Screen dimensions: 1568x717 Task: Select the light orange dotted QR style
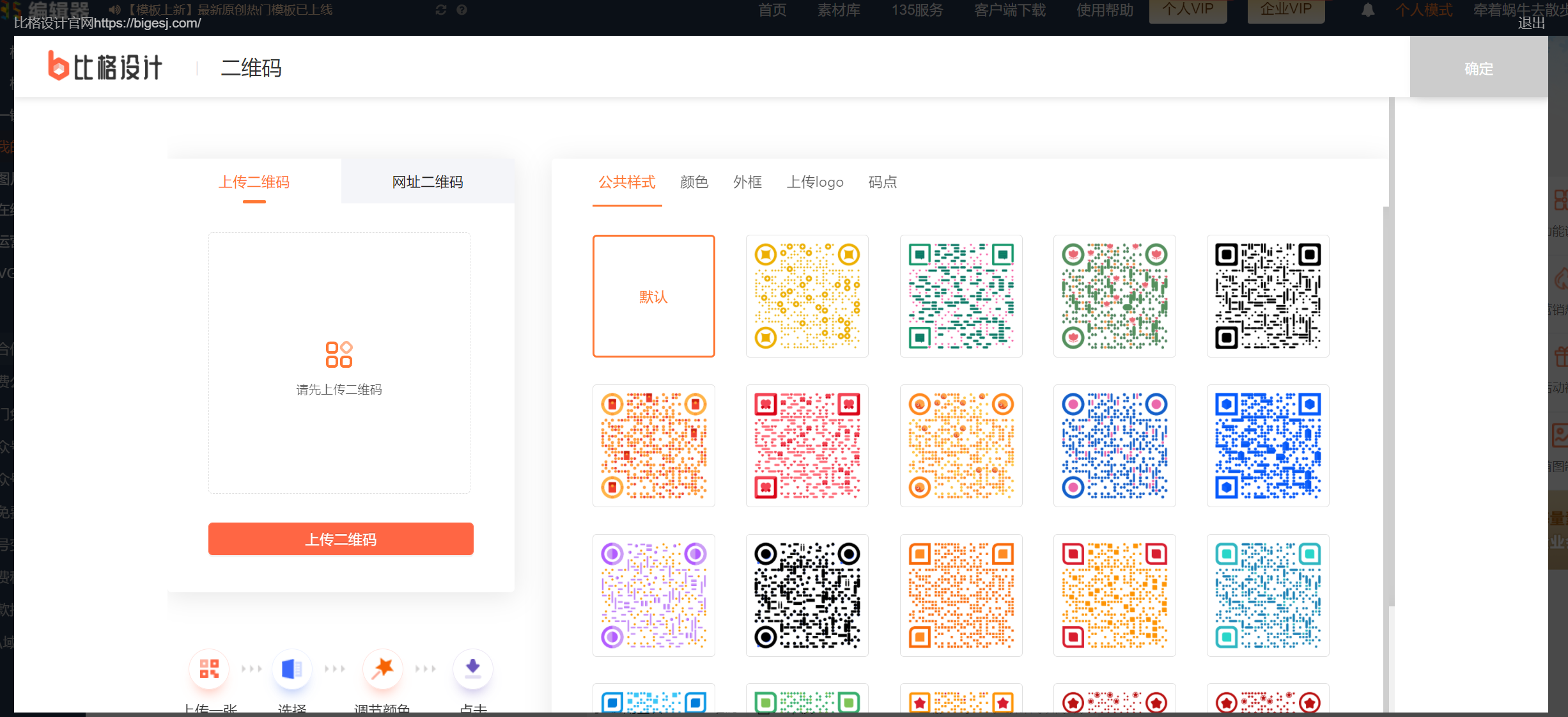pos(961,446)
